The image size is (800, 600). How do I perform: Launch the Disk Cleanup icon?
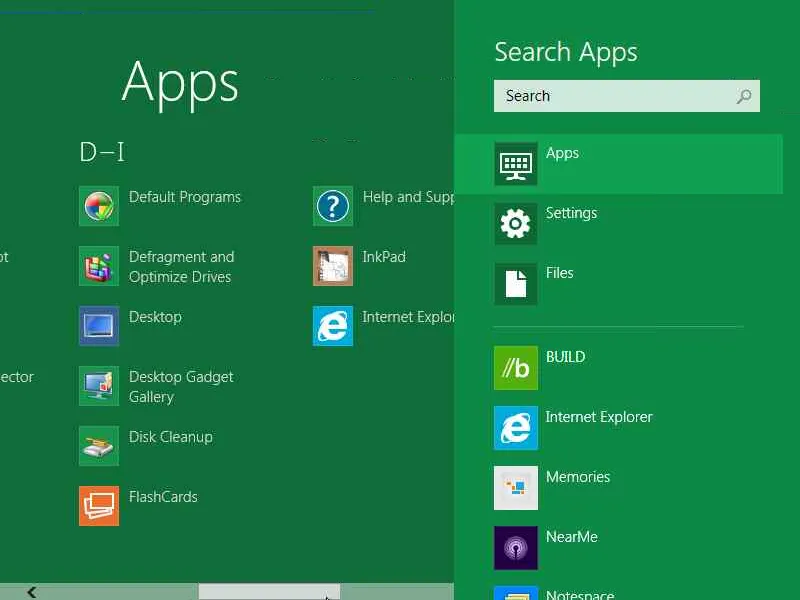click(99, 446)
